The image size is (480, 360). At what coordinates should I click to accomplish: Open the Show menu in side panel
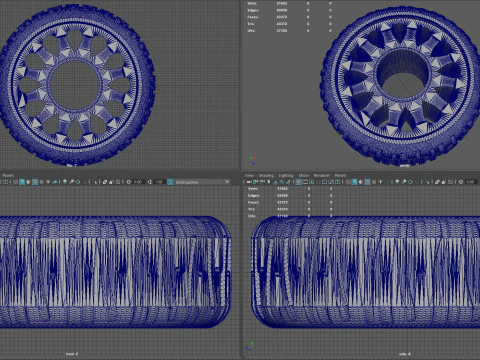point(303,175)
